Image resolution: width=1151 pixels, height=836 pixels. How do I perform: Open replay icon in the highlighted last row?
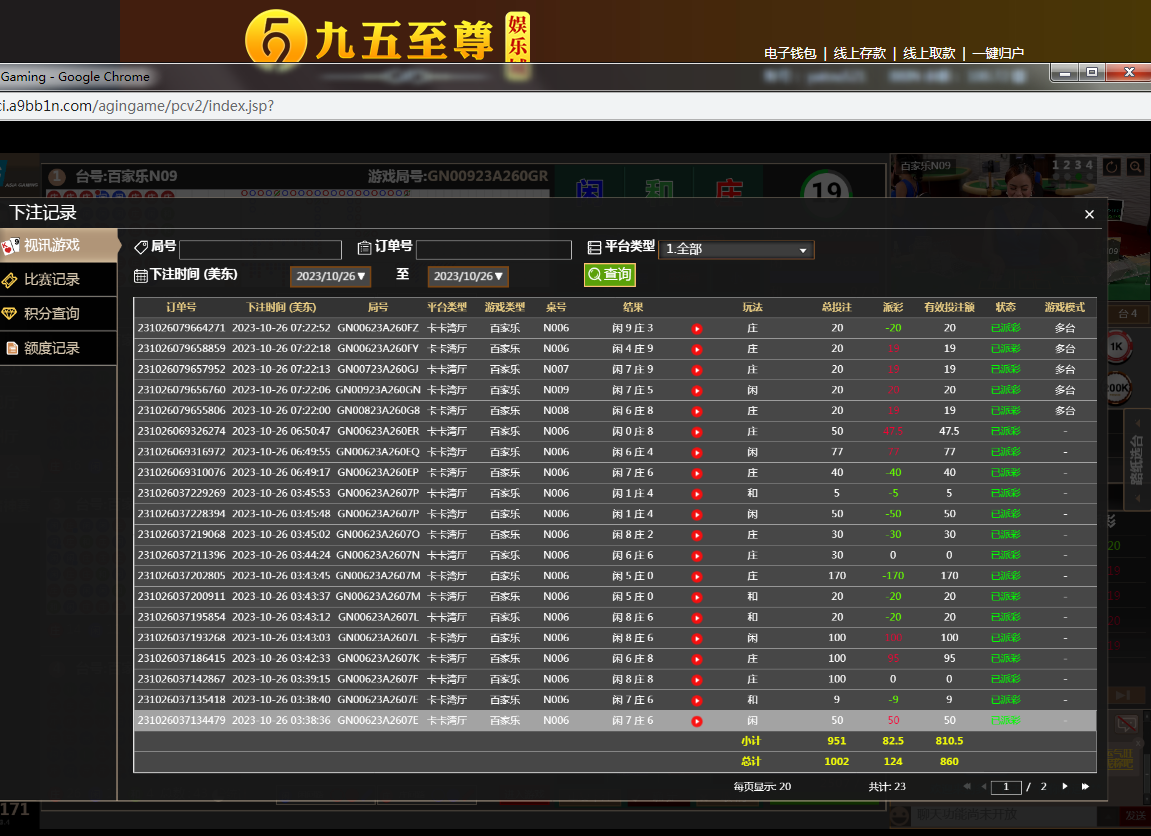pyautogui.click(x=697, y=721)
